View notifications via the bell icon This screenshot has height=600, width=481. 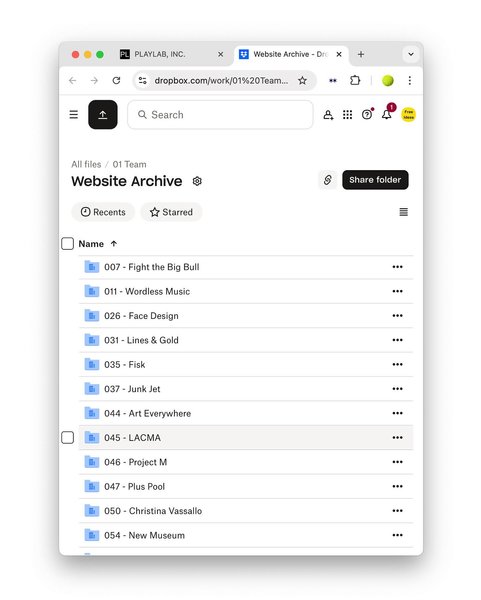(386, 114)
